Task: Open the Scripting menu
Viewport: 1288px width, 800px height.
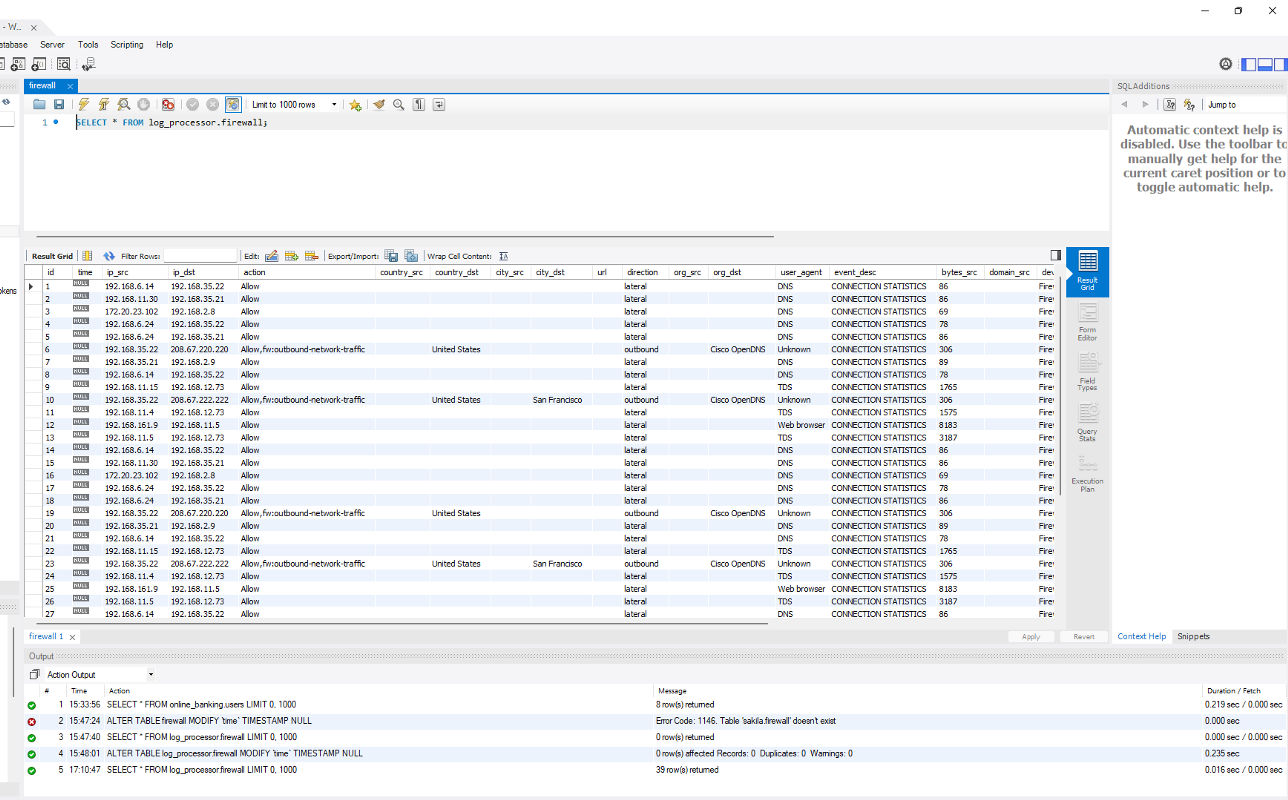Action: pyautogui.click(x=126, y=45)
